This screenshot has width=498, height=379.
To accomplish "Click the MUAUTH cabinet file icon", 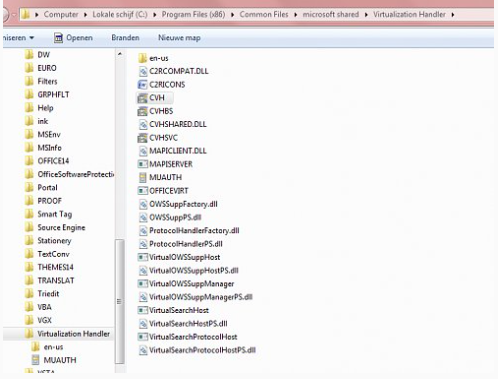I will click(x=143, y=177).
